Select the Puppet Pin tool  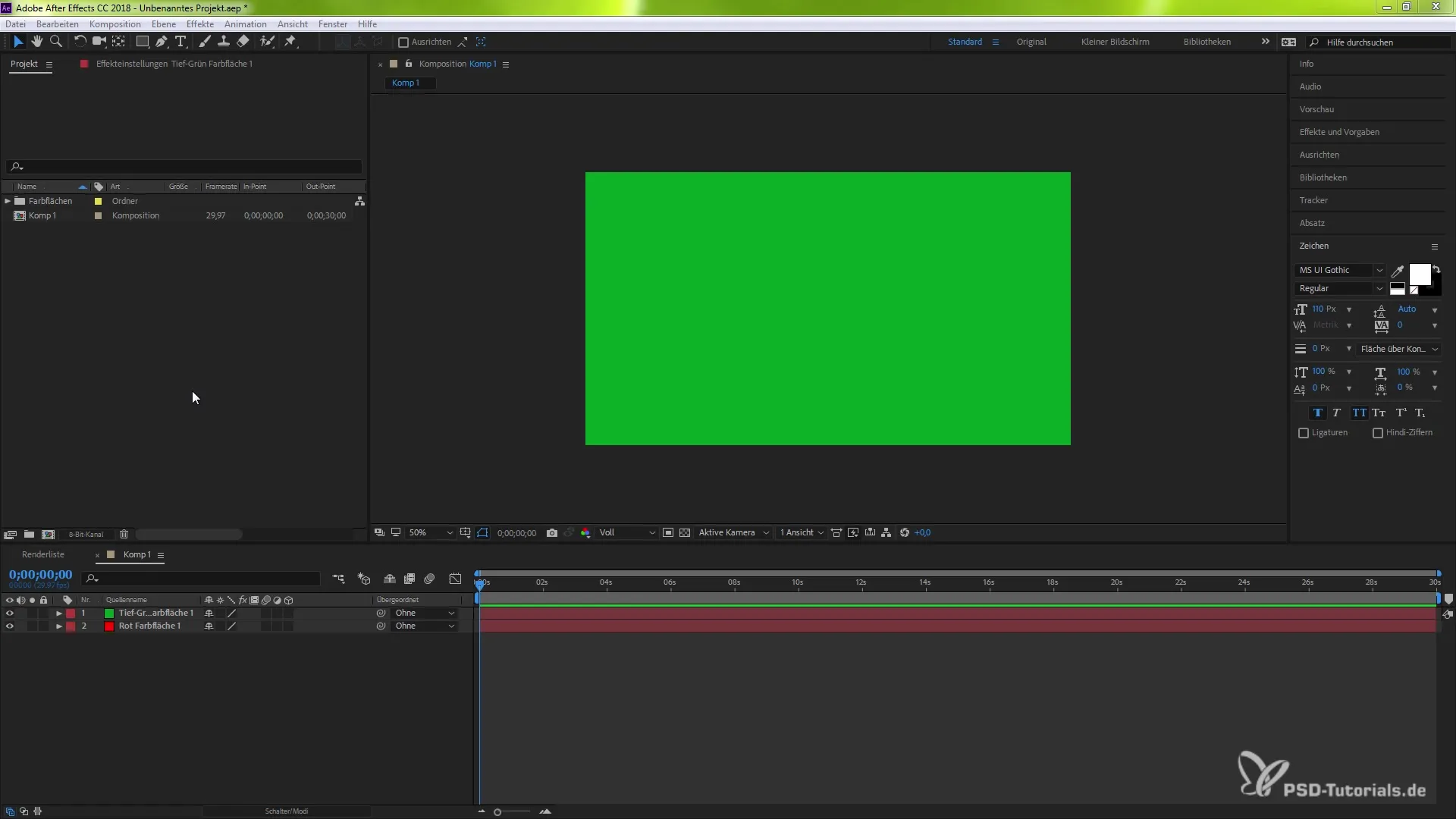pos(290,42)
